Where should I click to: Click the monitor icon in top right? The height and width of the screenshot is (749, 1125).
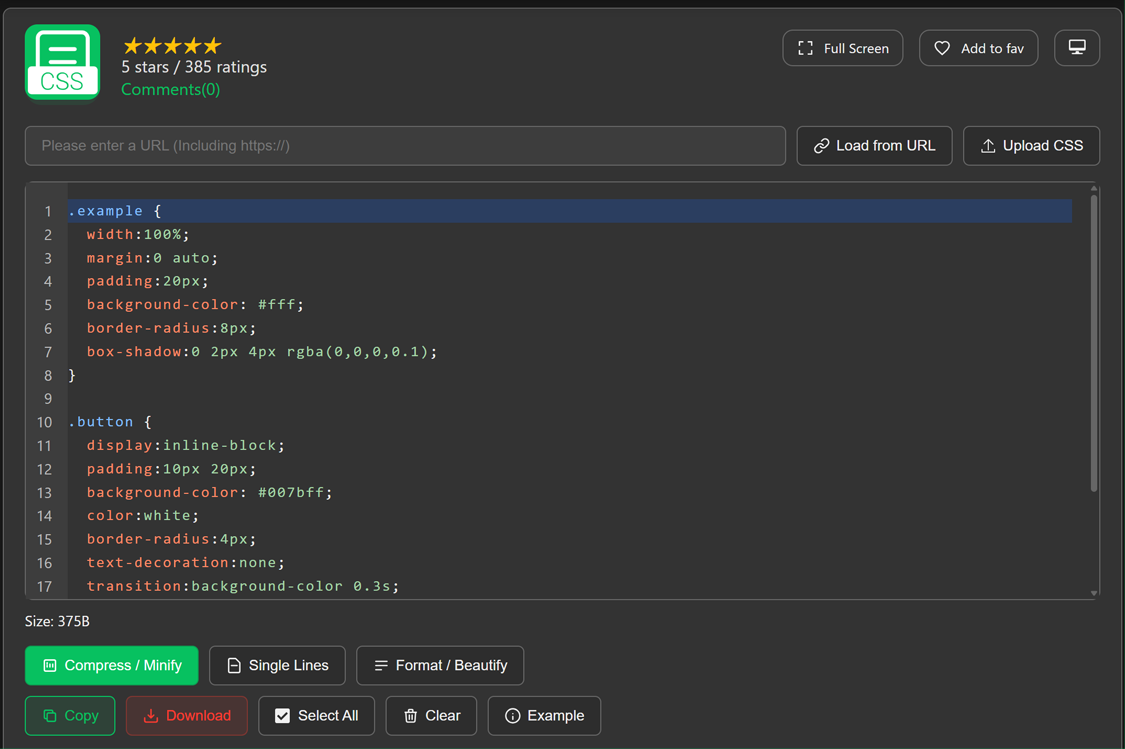[1077, 47]
